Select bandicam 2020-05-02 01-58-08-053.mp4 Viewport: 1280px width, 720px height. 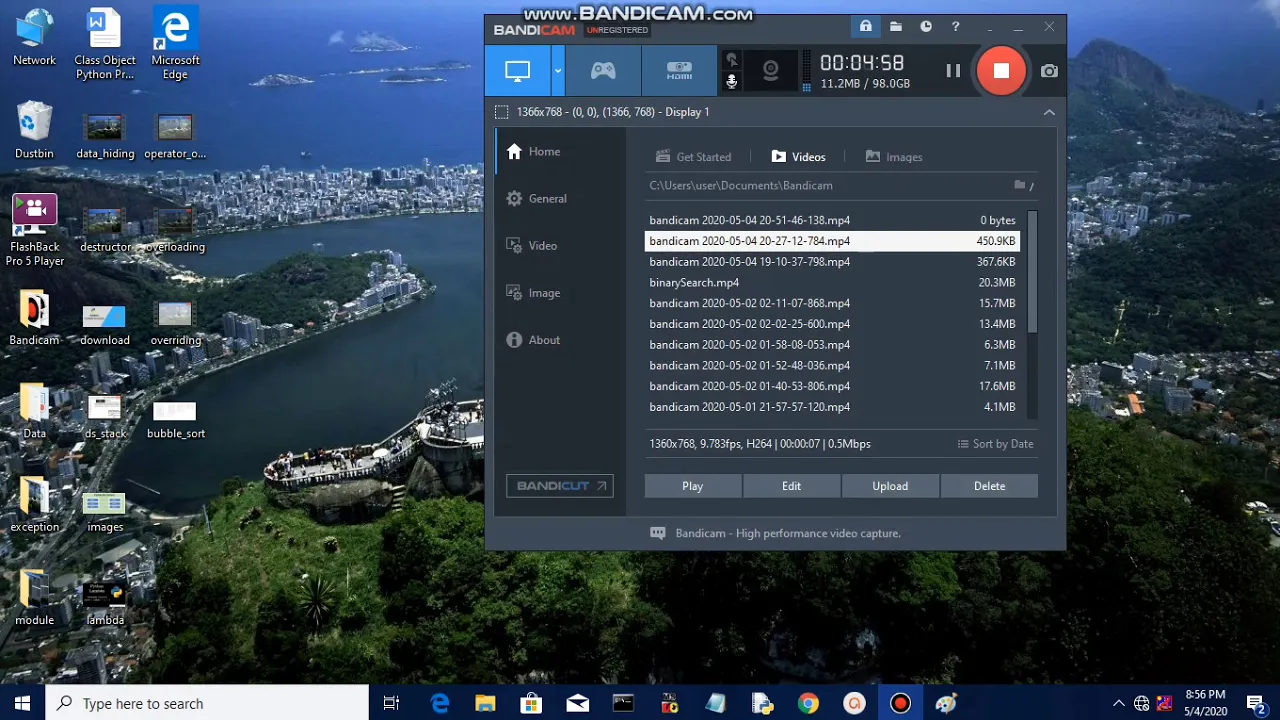point(832,345)
